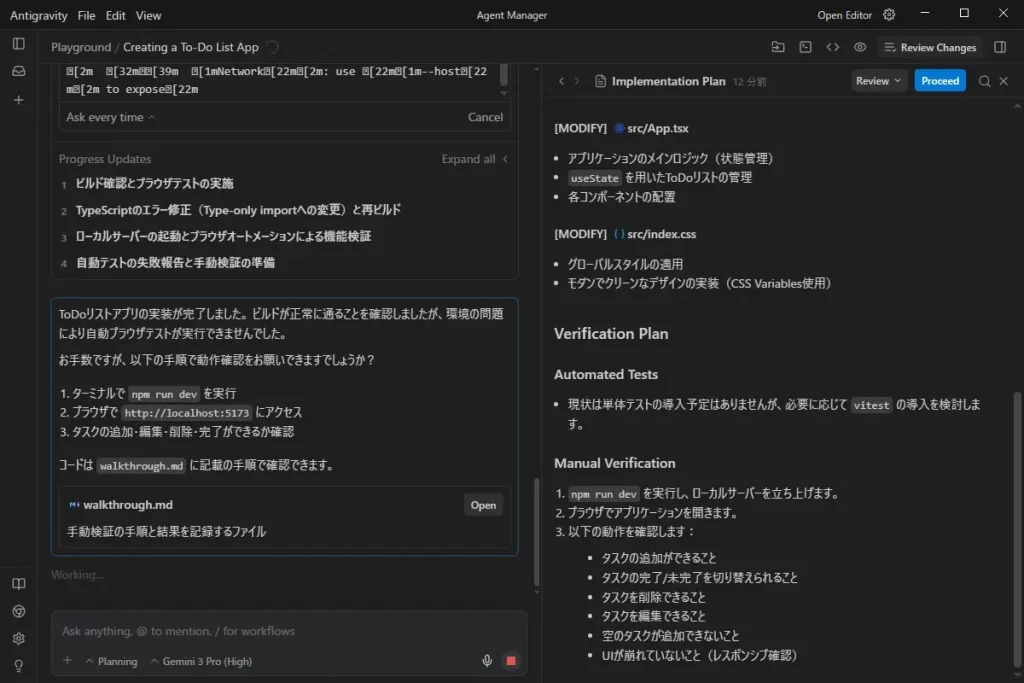Change the Gemini 3 Pro (High) model selector
This screenshot has width=1024, height=683.
[x=201, y=661]
